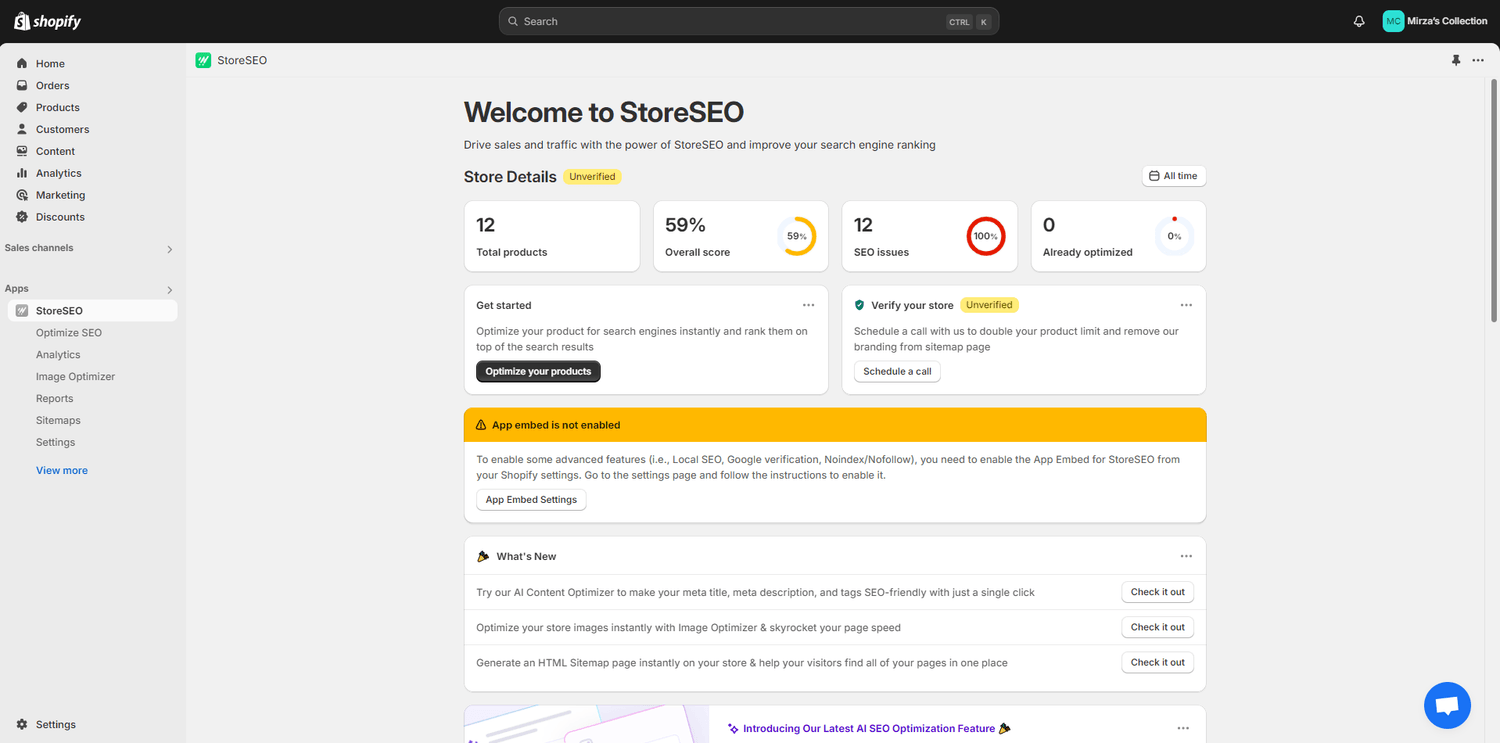Click the Welcome to StoreSEO heading
This screenshot has height=743, width=1500.
coord(604,112)
